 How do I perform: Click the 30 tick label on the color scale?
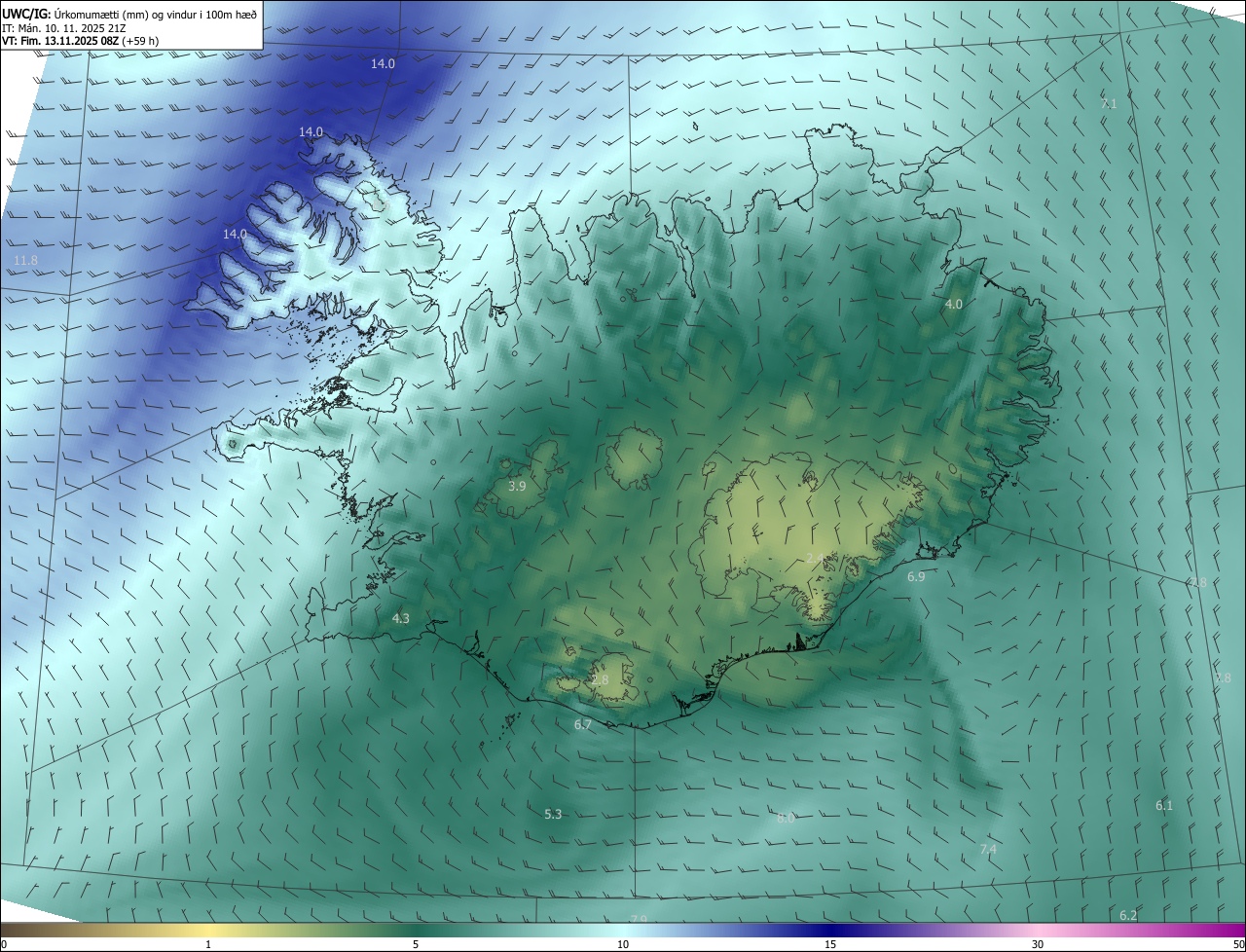coord(1038,944)
